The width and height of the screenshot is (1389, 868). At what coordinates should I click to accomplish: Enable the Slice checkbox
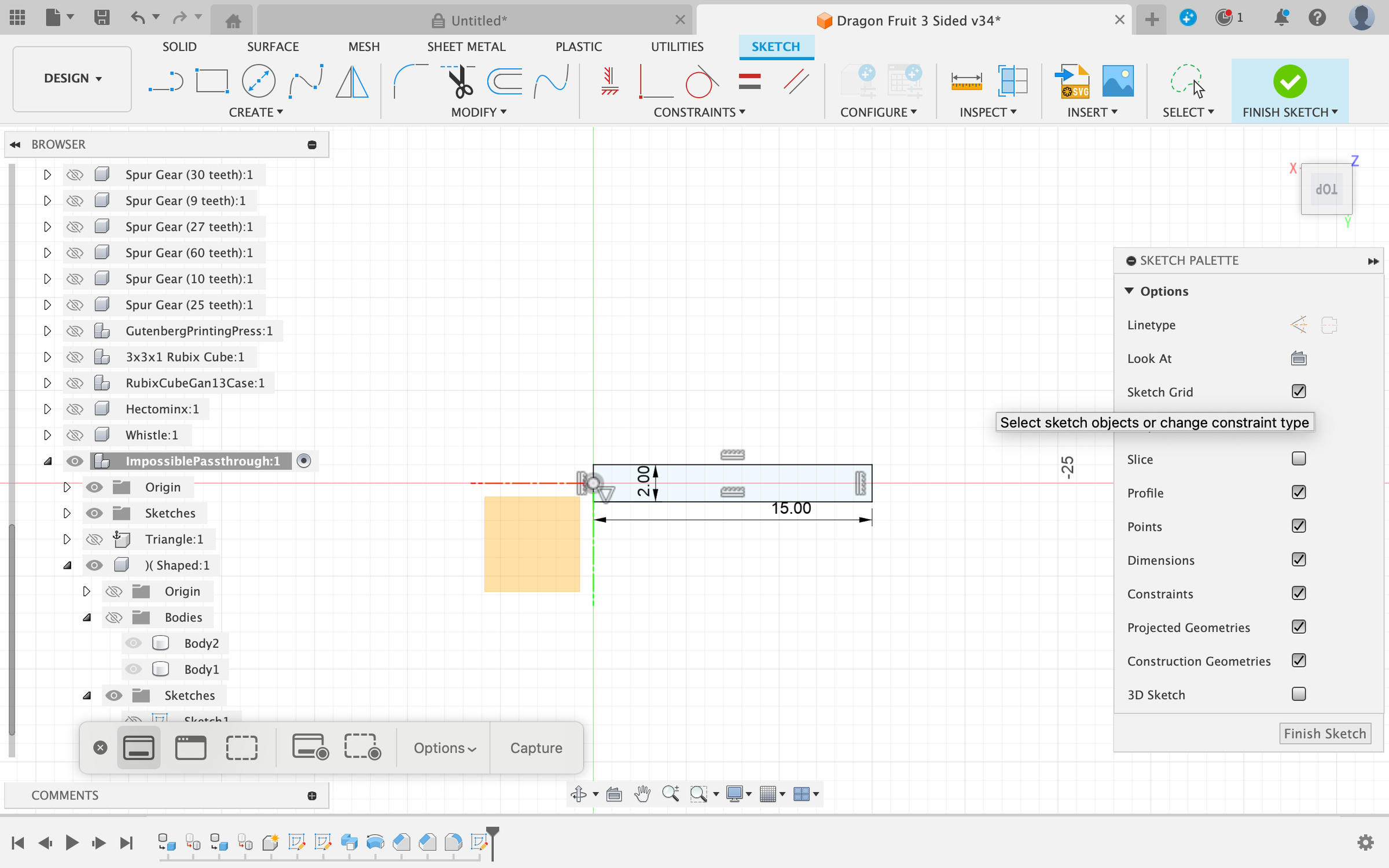(x=1299, y=459)
